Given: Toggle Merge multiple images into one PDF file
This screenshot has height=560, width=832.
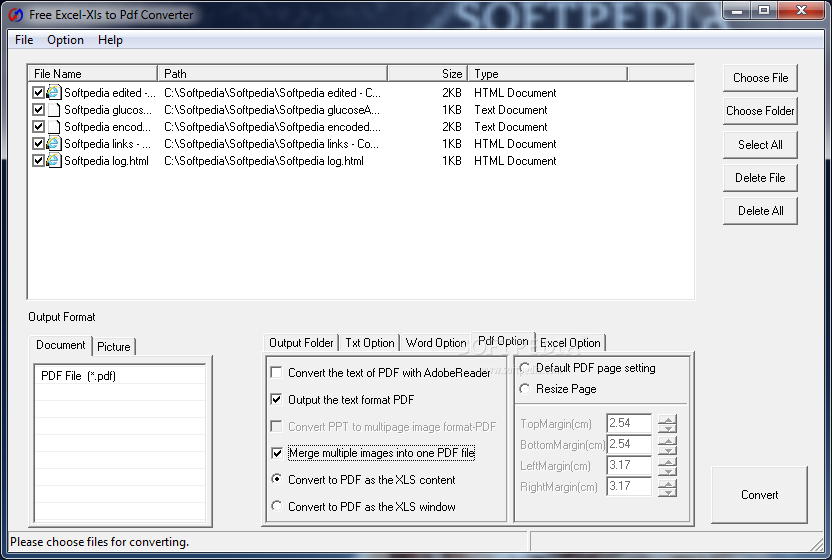Looking at the screenshot, I should pyautogui.click(x=276, y=453).
